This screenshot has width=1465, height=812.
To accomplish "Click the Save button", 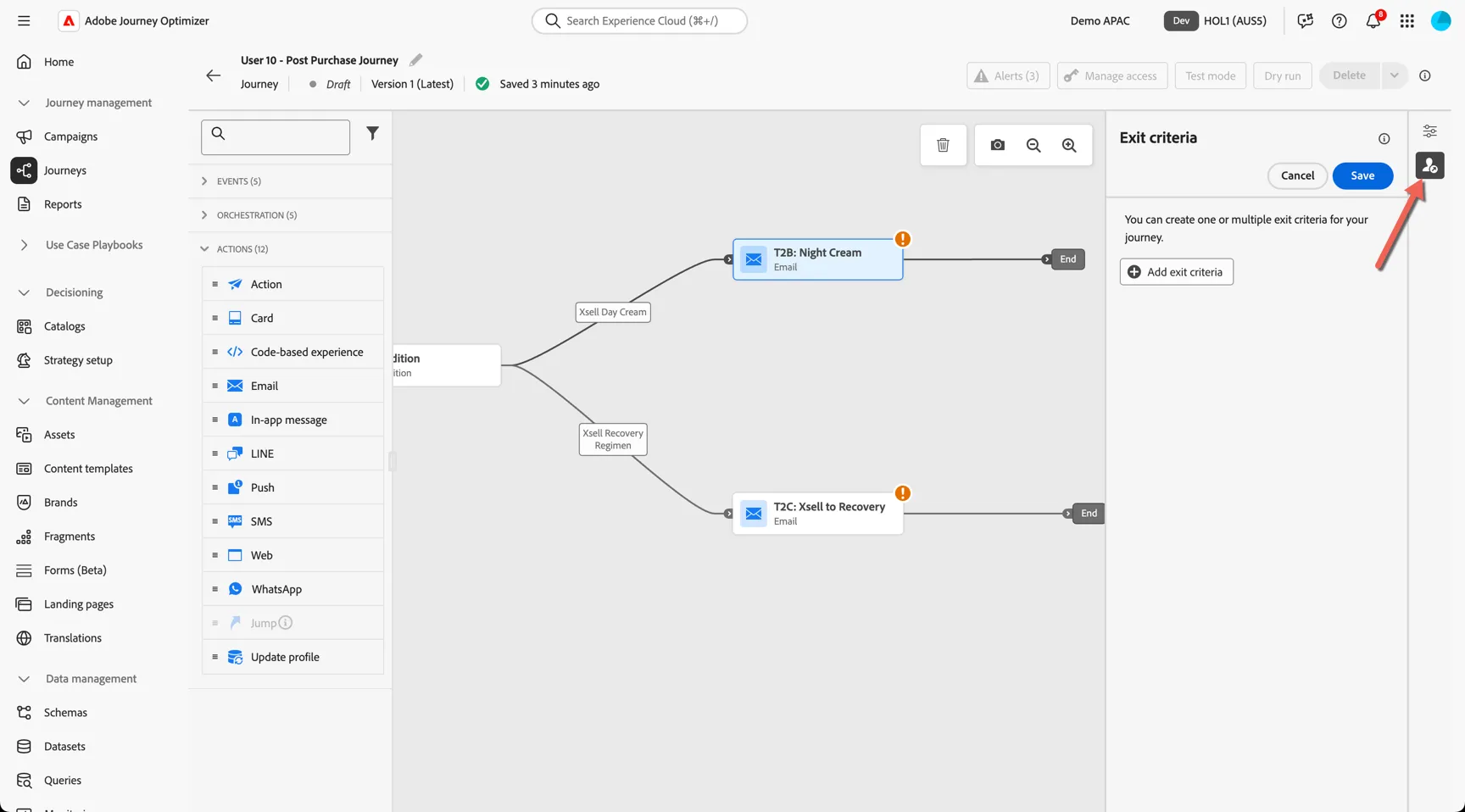I will click(x=1362, y=175).
